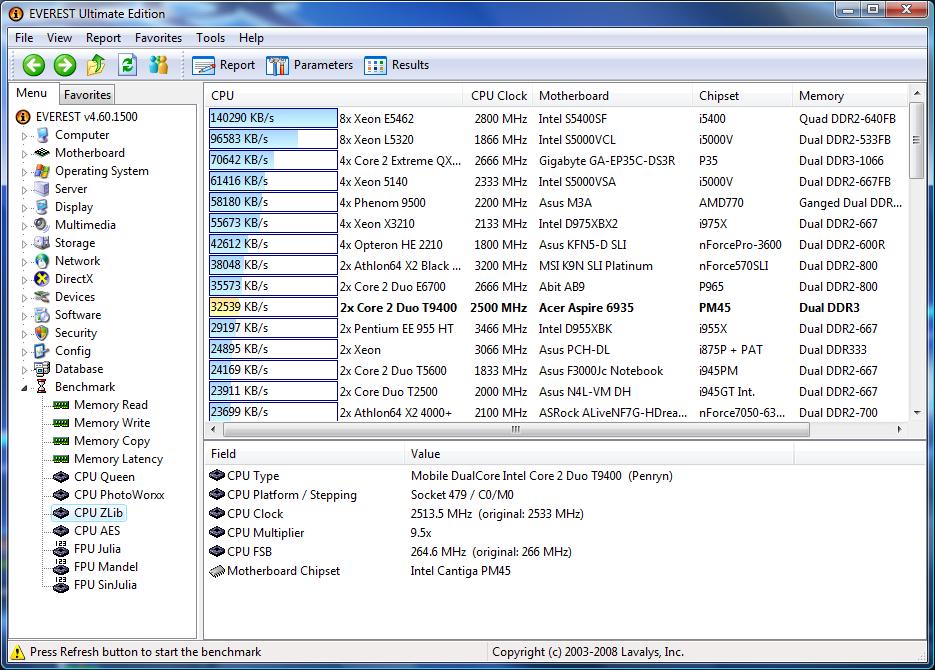This screenshot has height=670, width=935.
Task: Select the Display icon in tree
Action: pyautogui.click(x=41, y=207)
